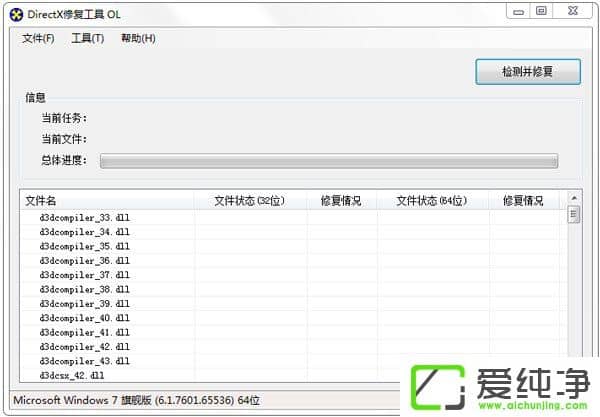Close the DirectX修复工具 window
This screenshot has width=600, height=417.
(573, 11)
